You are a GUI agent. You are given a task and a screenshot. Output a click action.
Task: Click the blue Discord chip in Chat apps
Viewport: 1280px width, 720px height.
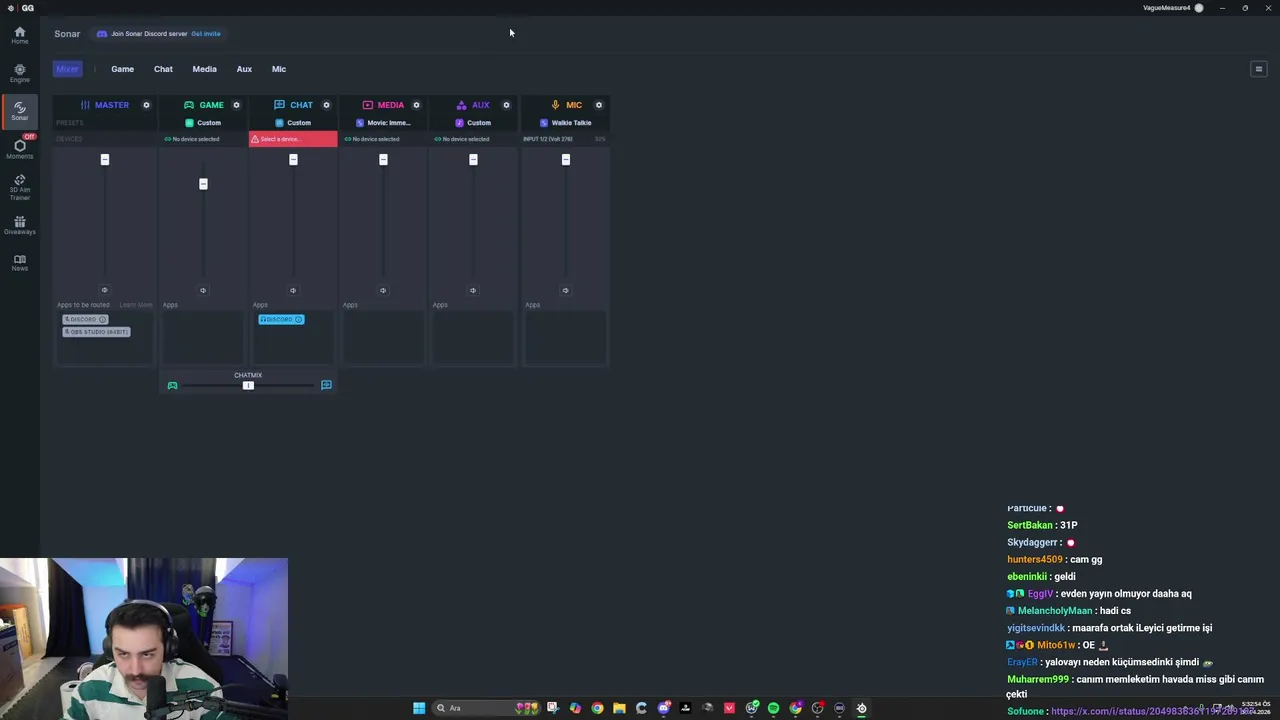pos(281,319)
